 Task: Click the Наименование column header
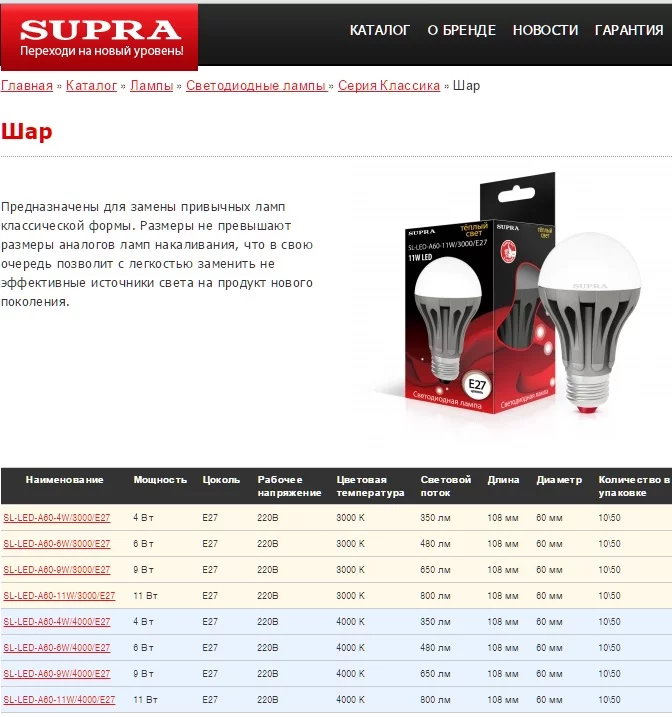[x=64, y=480]
